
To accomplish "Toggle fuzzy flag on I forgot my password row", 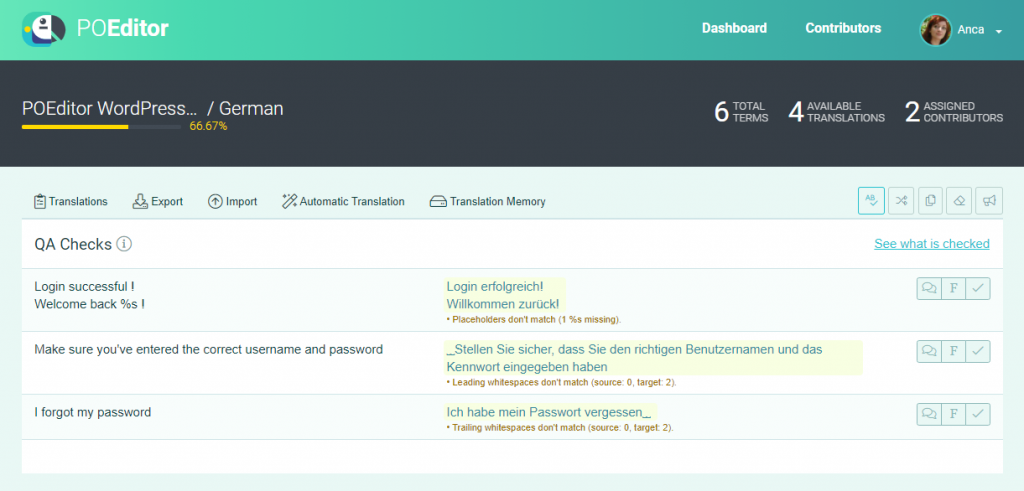I will pyautogui.click(x=953, y=414).
